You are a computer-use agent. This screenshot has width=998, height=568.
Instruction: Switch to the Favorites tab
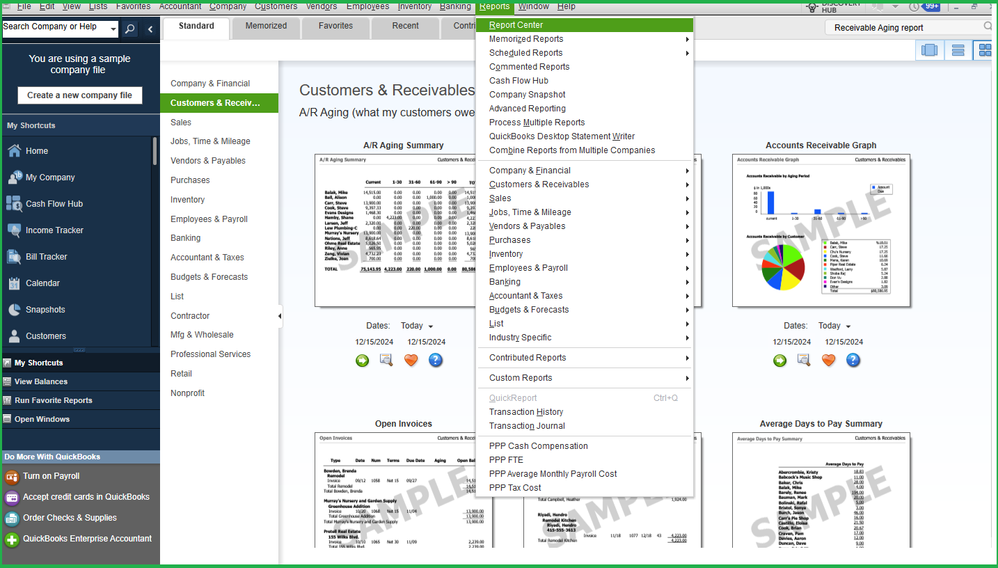(x=335, y=26)
